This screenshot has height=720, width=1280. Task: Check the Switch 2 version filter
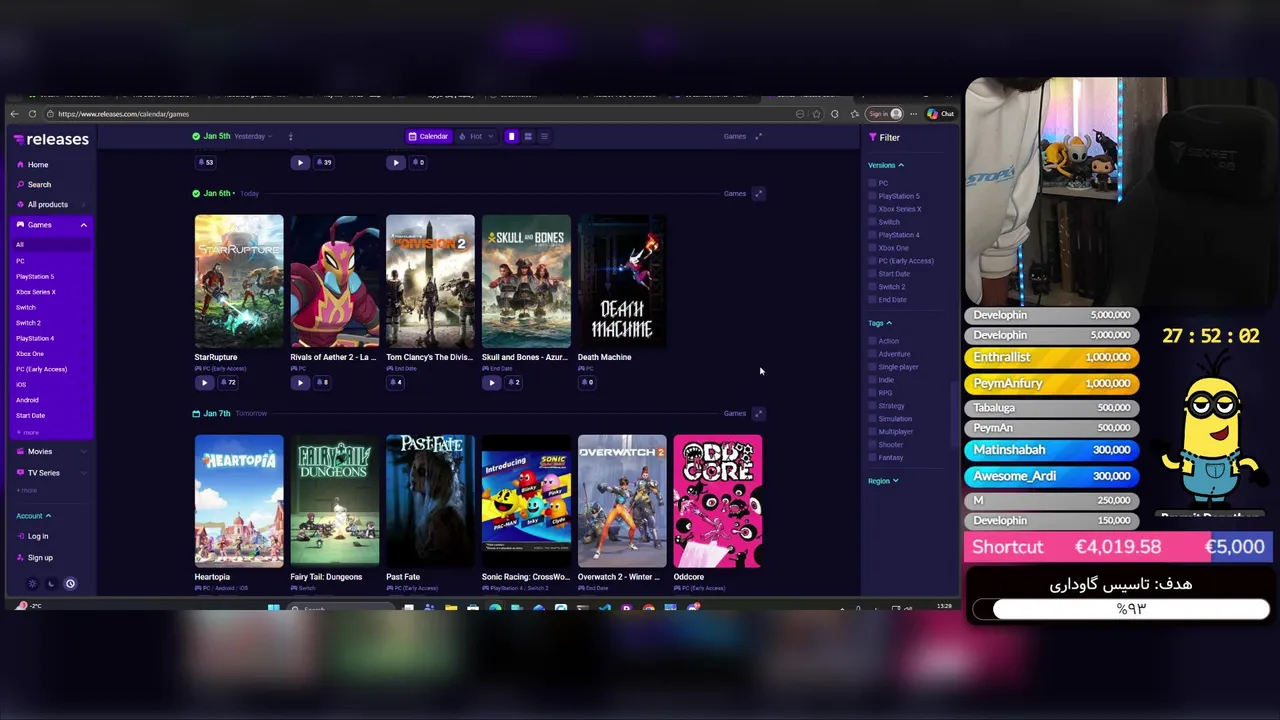pyautogui.click(x=872, y=287)
